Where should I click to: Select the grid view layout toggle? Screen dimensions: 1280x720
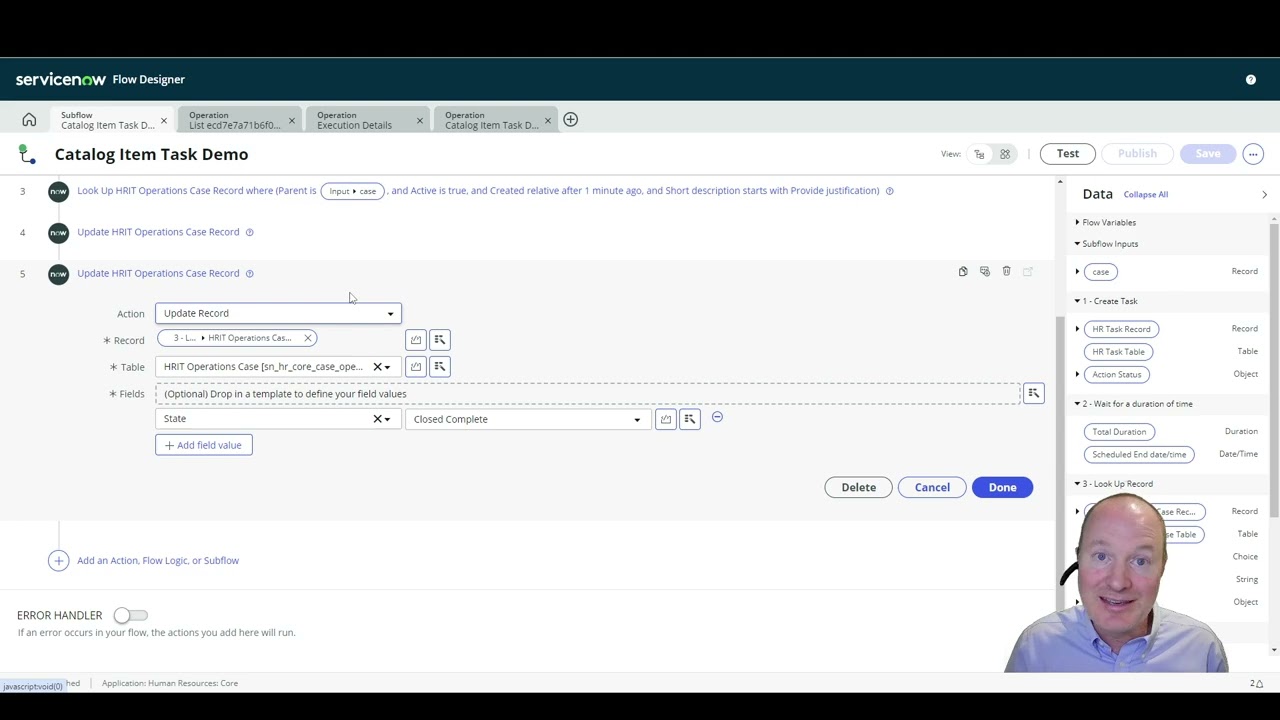[x=1005, y=153]
